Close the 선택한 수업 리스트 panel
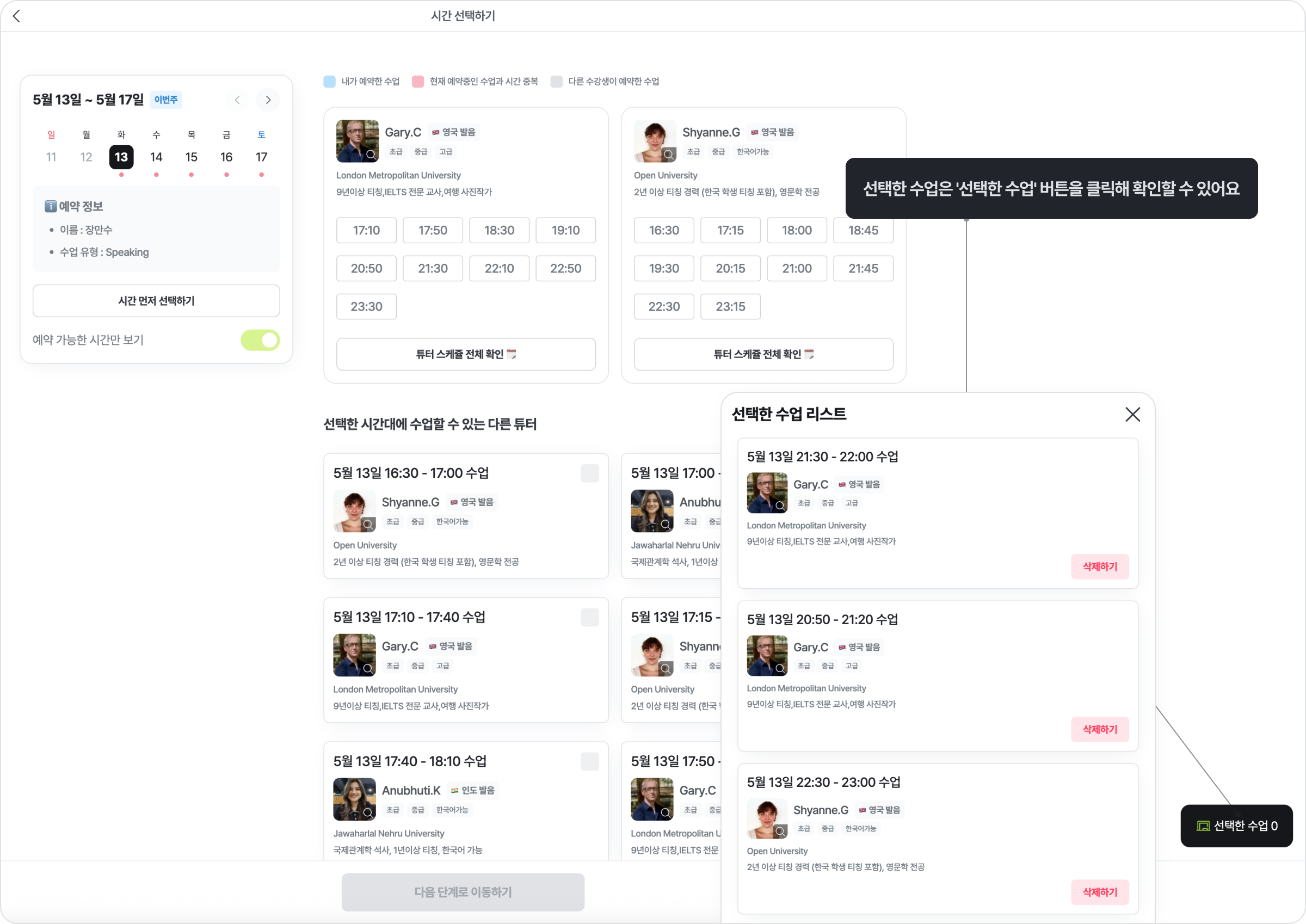The image size is (1306, 924). [x=1132, y=414]
